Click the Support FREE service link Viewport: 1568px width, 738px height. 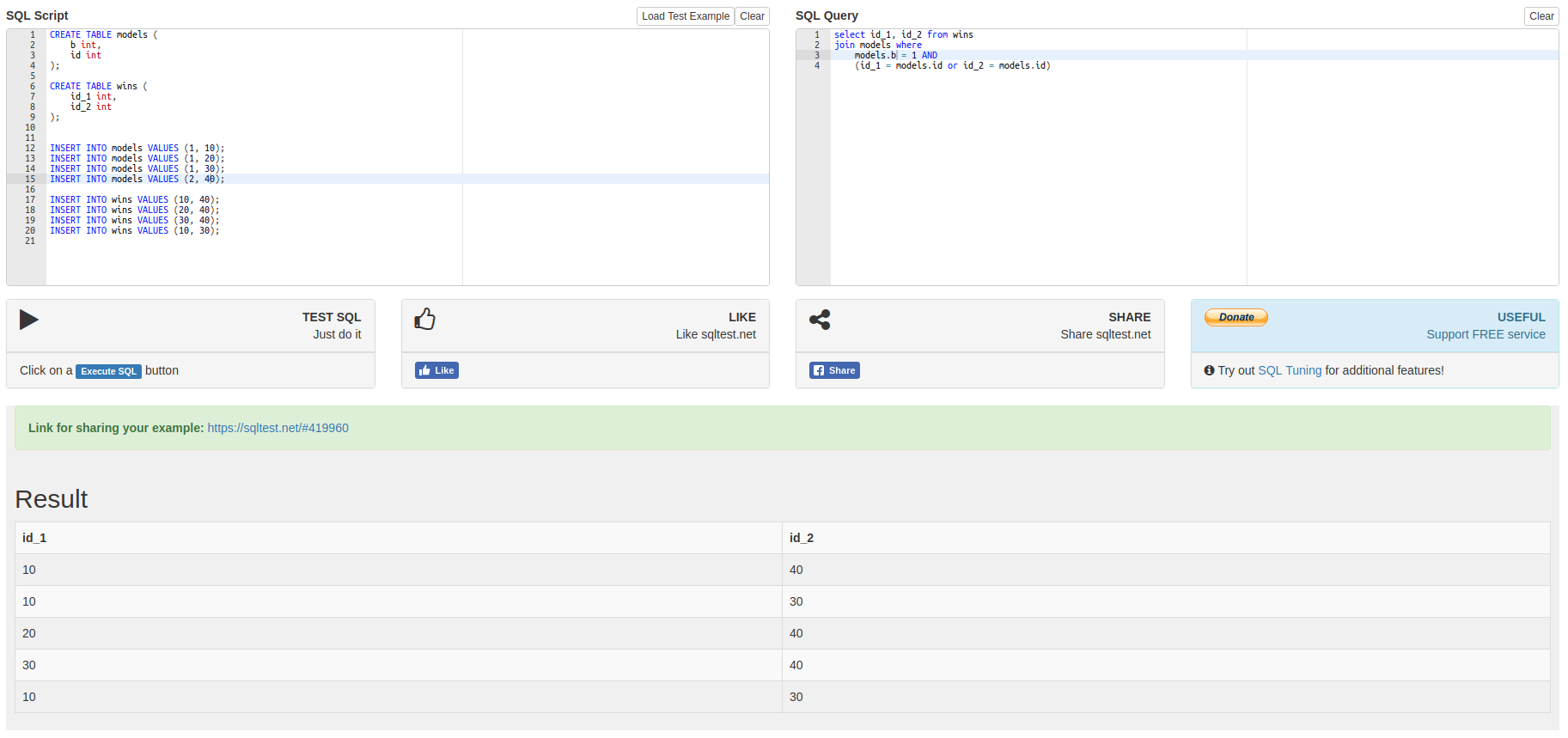pos(1486,334)
